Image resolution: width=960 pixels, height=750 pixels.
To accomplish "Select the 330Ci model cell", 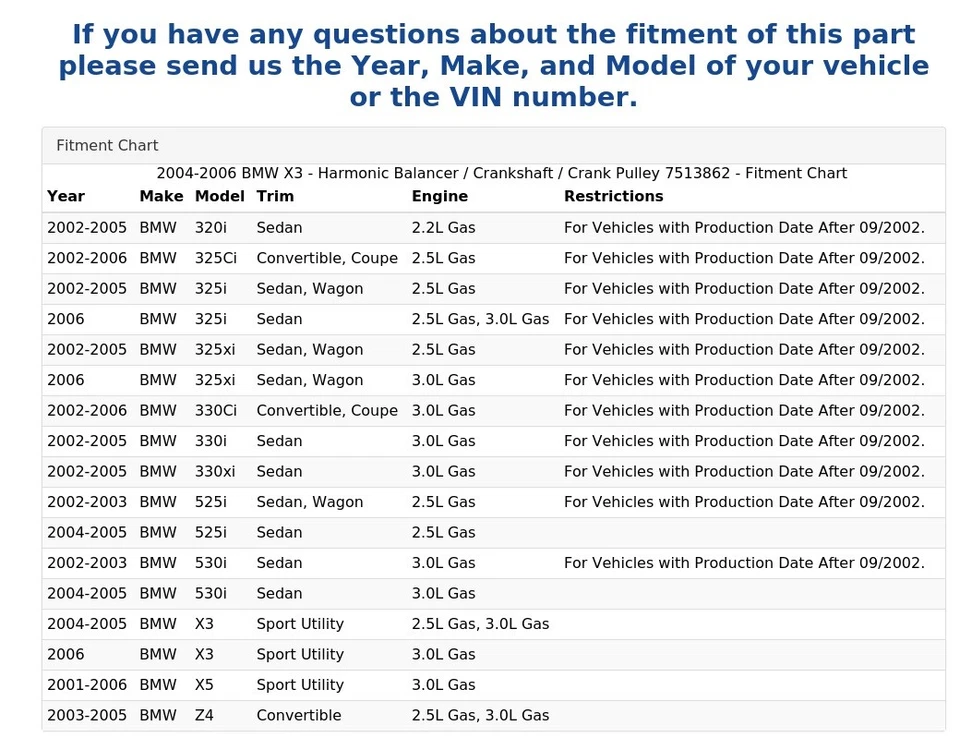I will click(216, 411).
